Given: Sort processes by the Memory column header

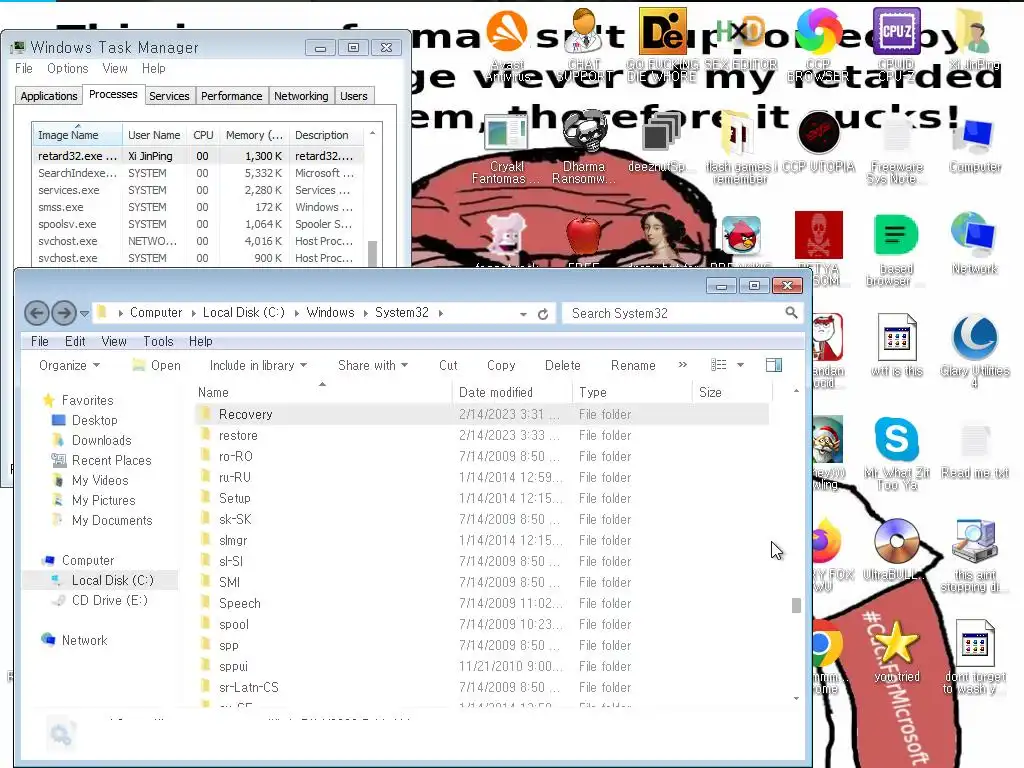Looking at the screenshot, I should pyautogui.click(x=254, y=135).
